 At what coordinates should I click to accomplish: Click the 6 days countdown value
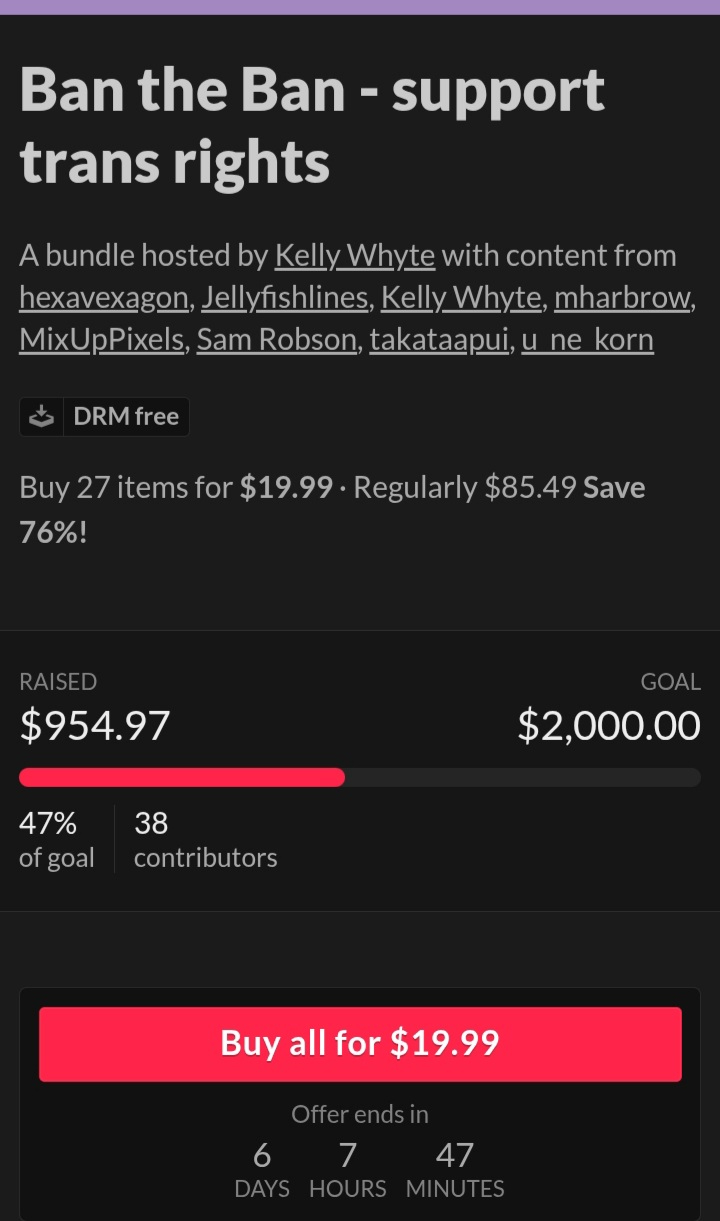point(262,1156)
